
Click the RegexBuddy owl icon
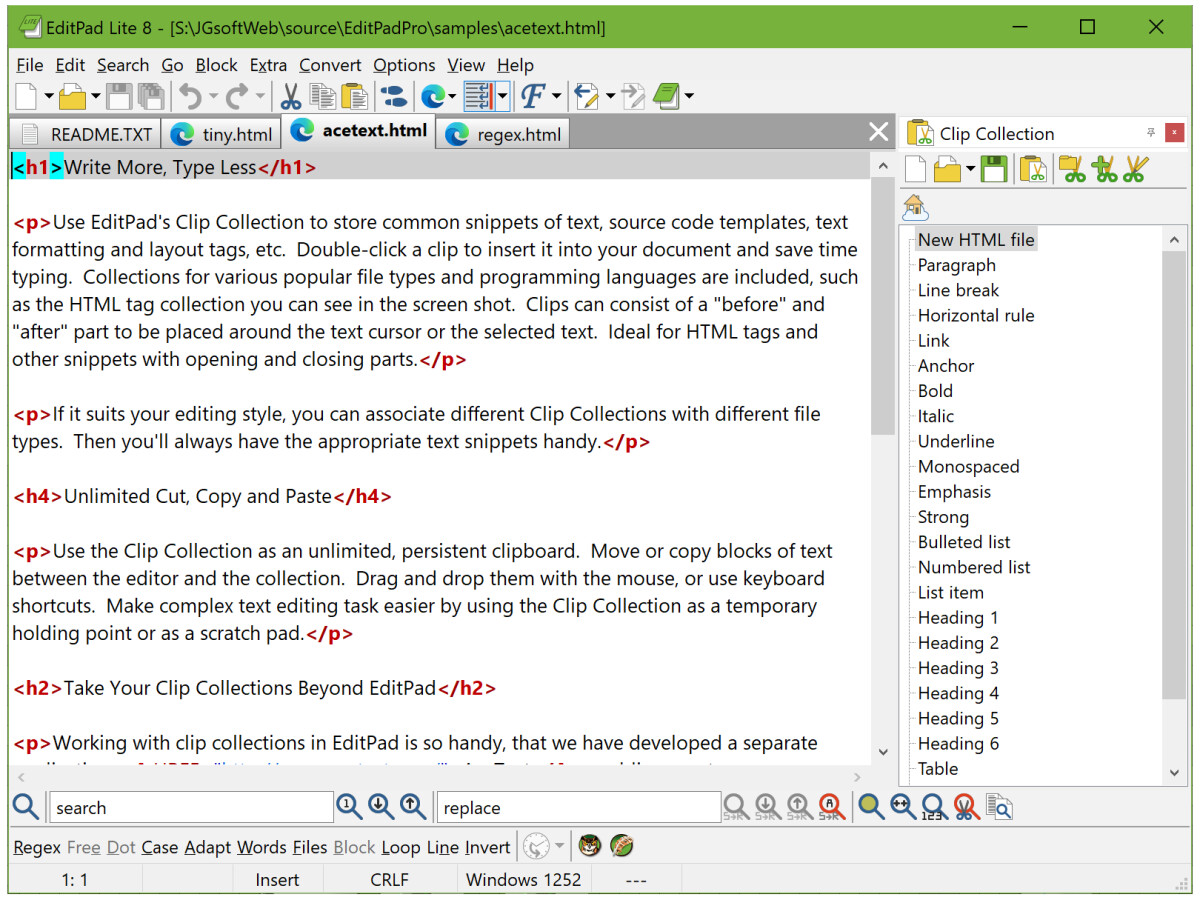(590, 846)
